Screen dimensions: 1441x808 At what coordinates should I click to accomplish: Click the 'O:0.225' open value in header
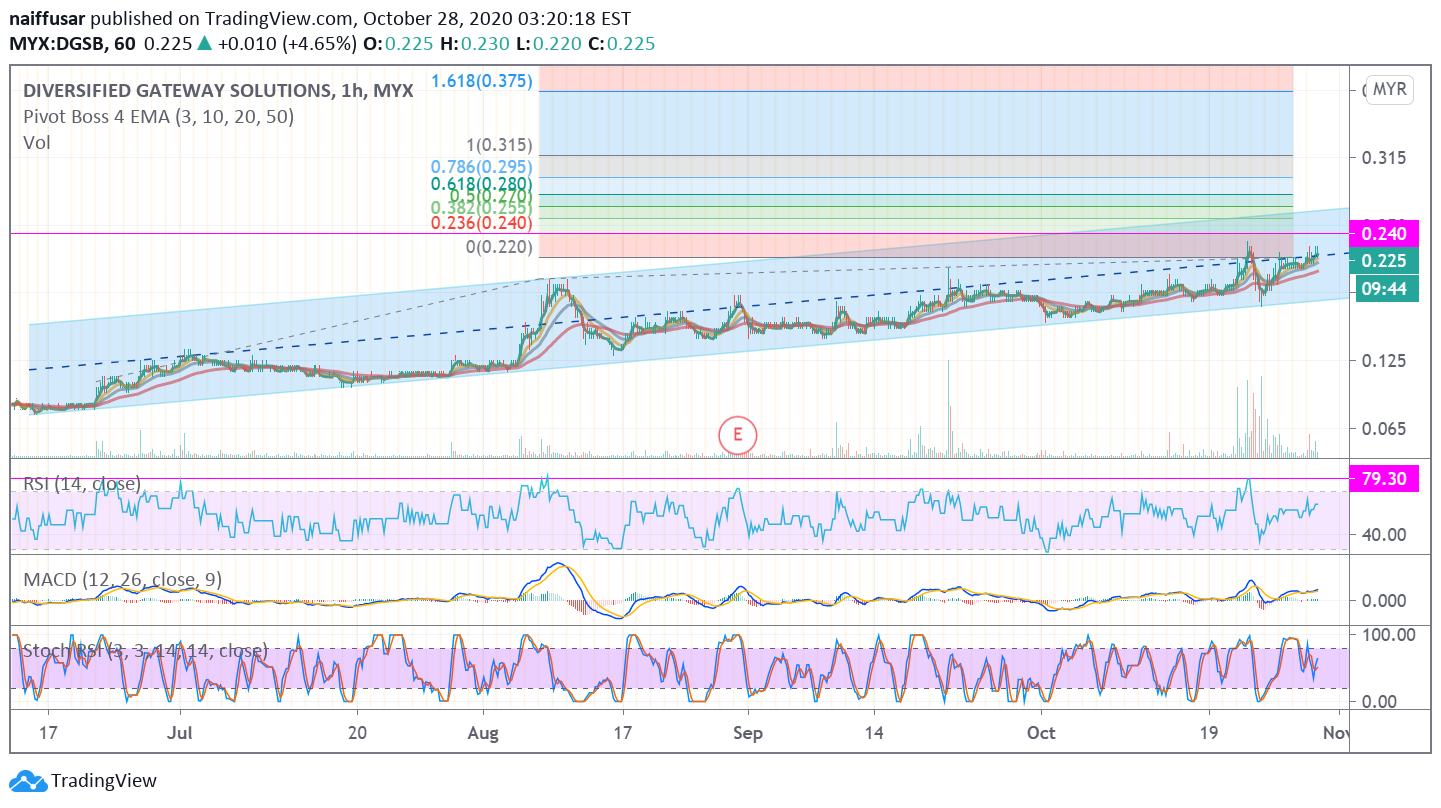397,44
